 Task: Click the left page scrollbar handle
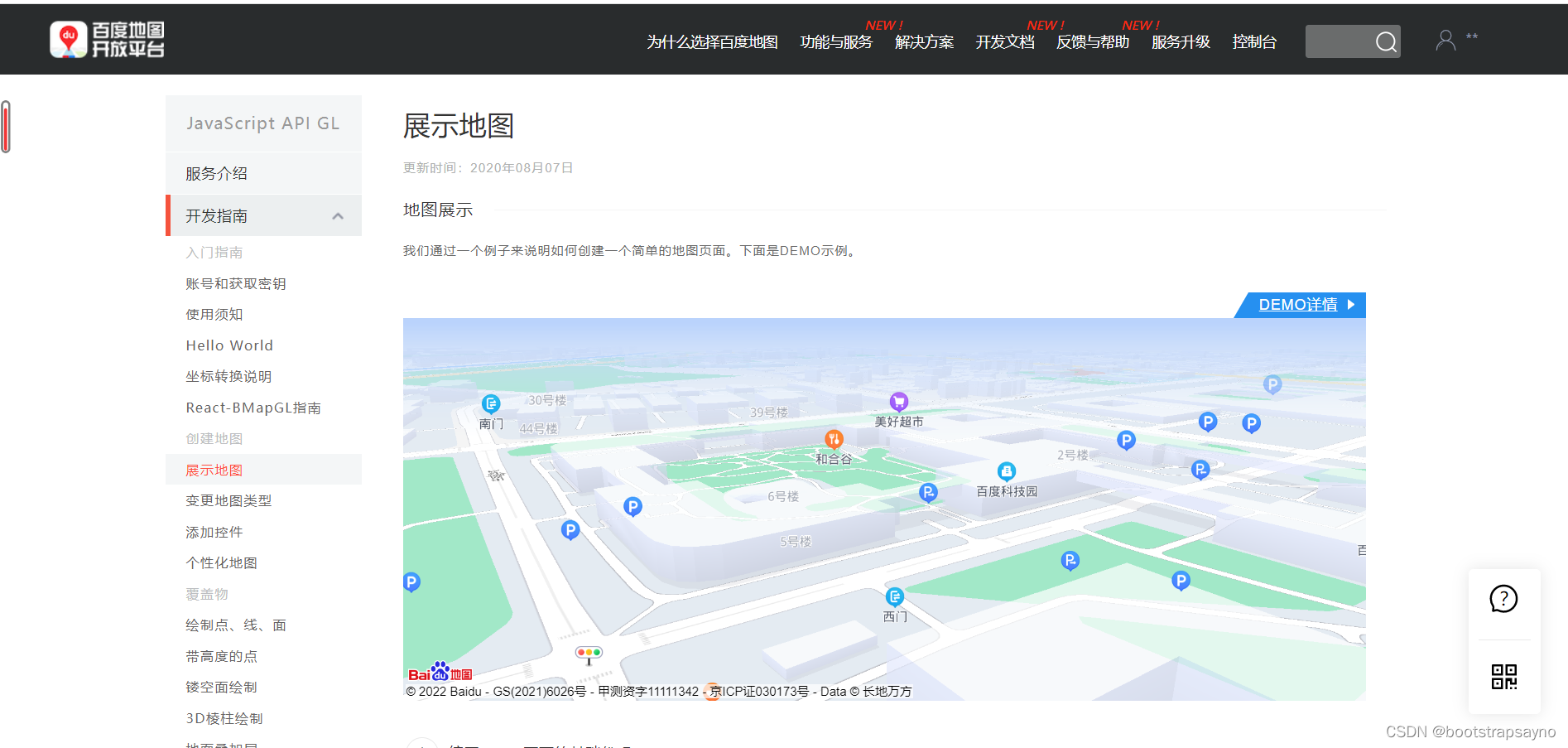coord(6,127)
